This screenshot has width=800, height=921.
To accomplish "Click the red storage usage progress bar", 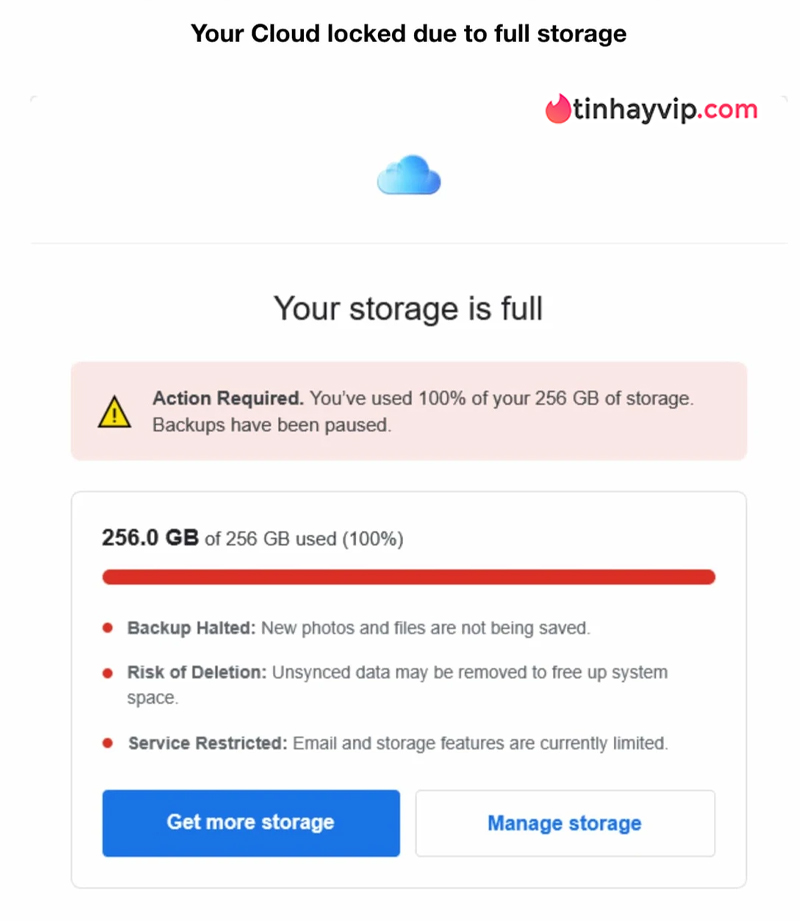I will 408,577.
